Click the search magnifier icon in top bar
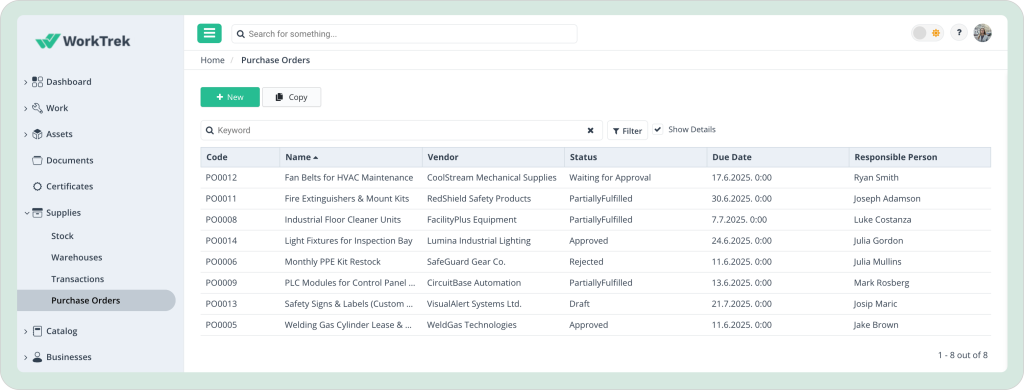This screenshot has height=390, width=1024. (x=240, y=34)
